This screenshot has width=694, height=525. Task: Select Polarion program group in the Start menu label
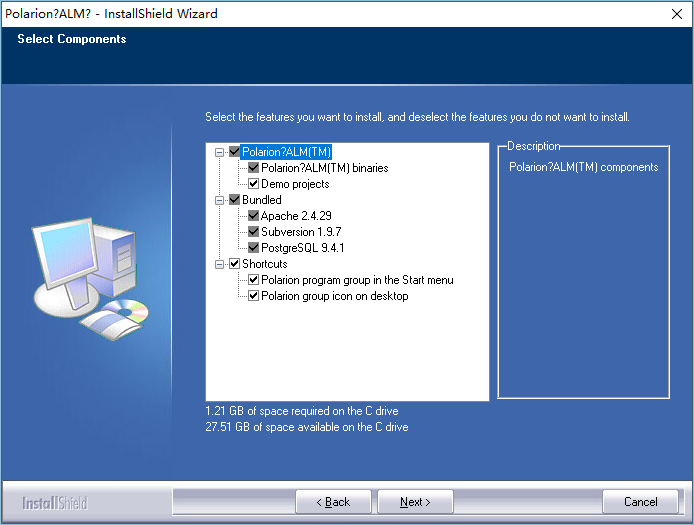pos(357,280)
